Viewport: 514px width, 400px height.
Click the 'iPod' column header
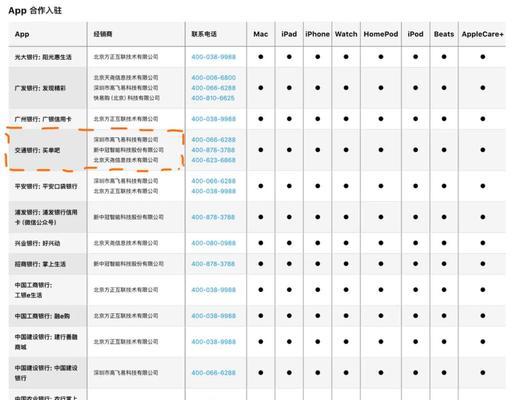[x=415, y=34]
